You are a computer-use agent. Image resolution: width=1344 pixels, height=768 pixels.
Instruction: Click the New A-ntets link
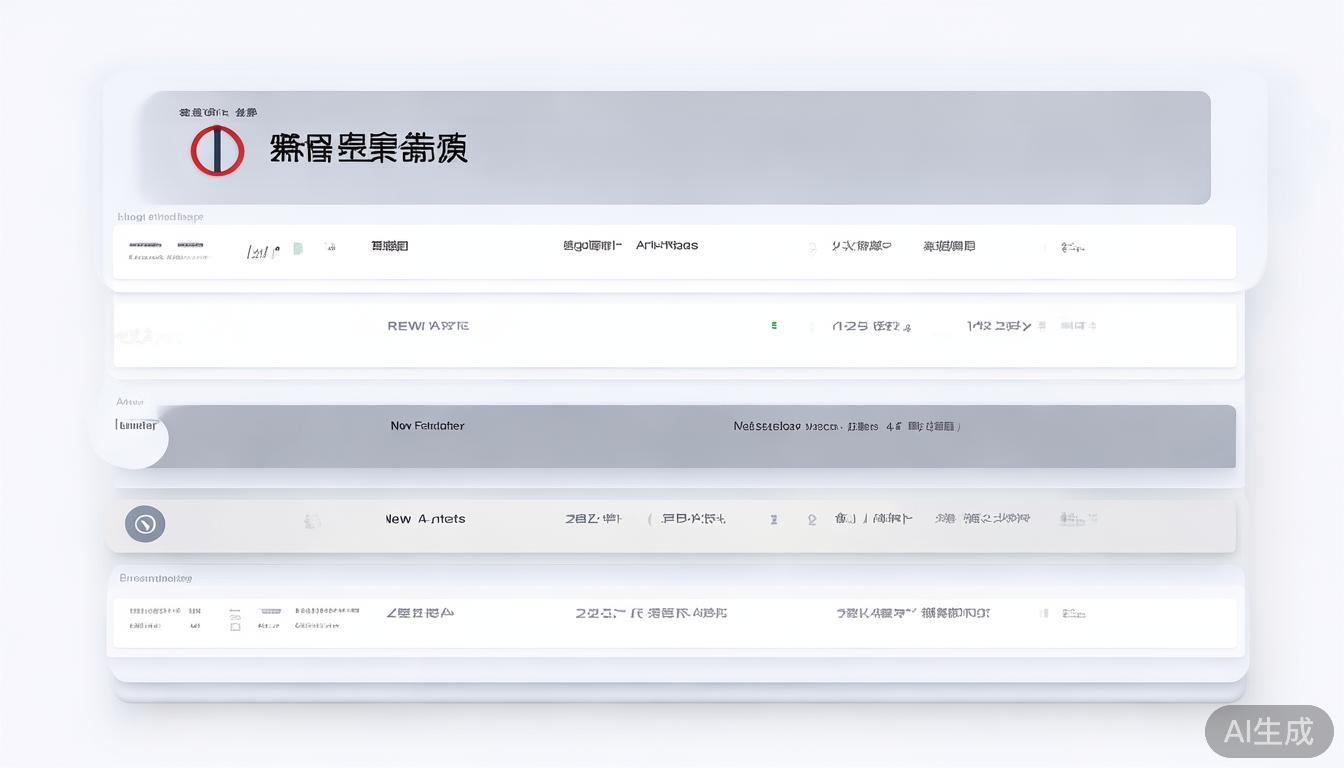coord(427,518)
